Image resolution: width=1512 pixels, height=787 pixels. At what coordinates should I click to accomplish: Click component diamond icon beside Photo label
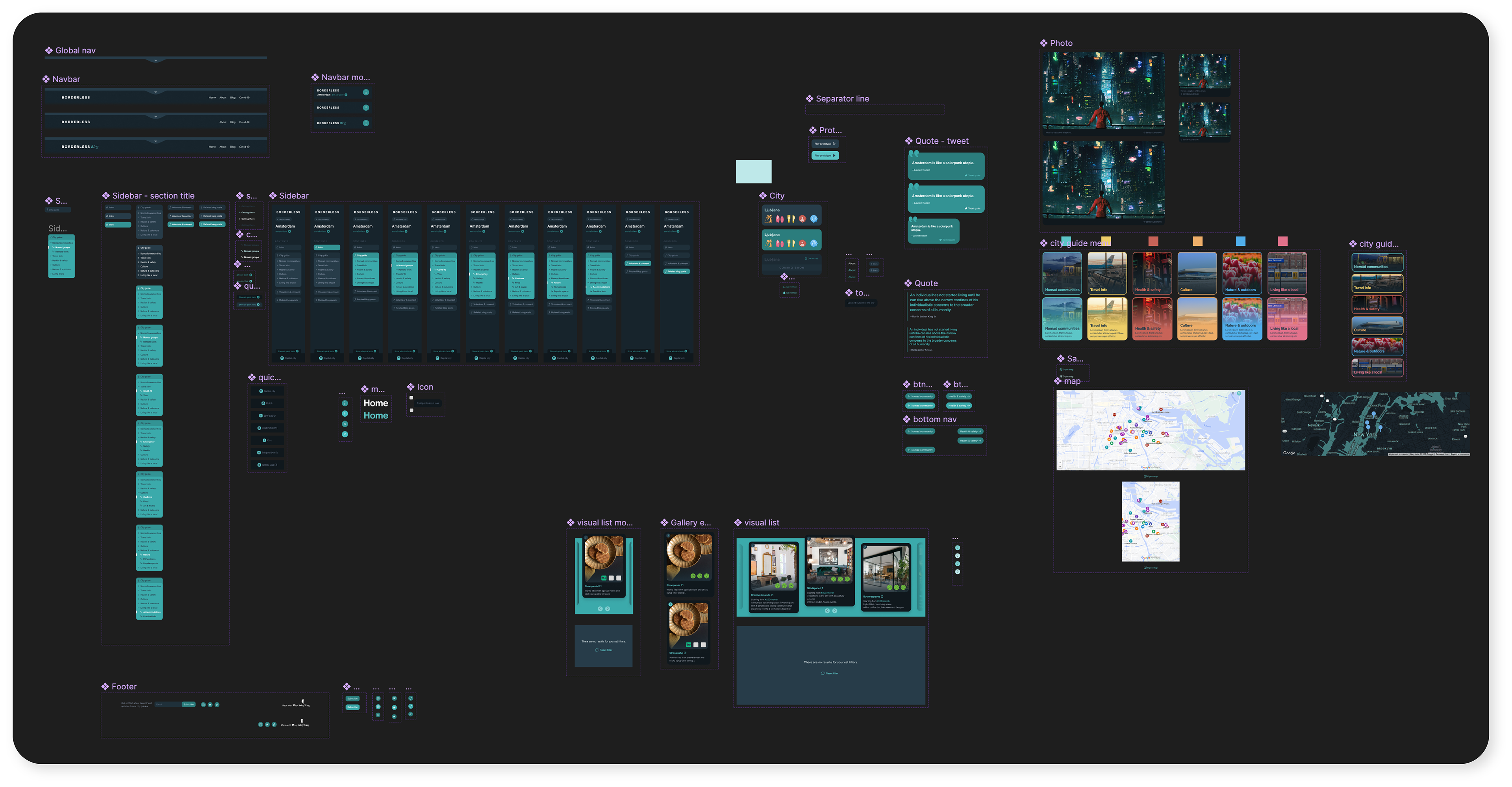[1043, 43]
